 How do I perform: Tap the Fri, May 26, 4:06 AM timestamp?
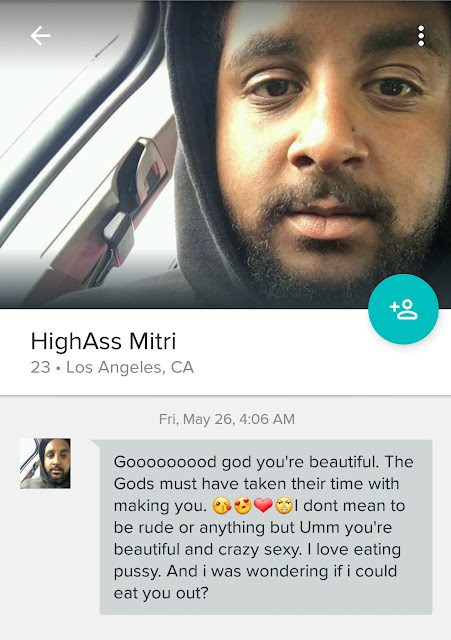[x=227, y=419]
